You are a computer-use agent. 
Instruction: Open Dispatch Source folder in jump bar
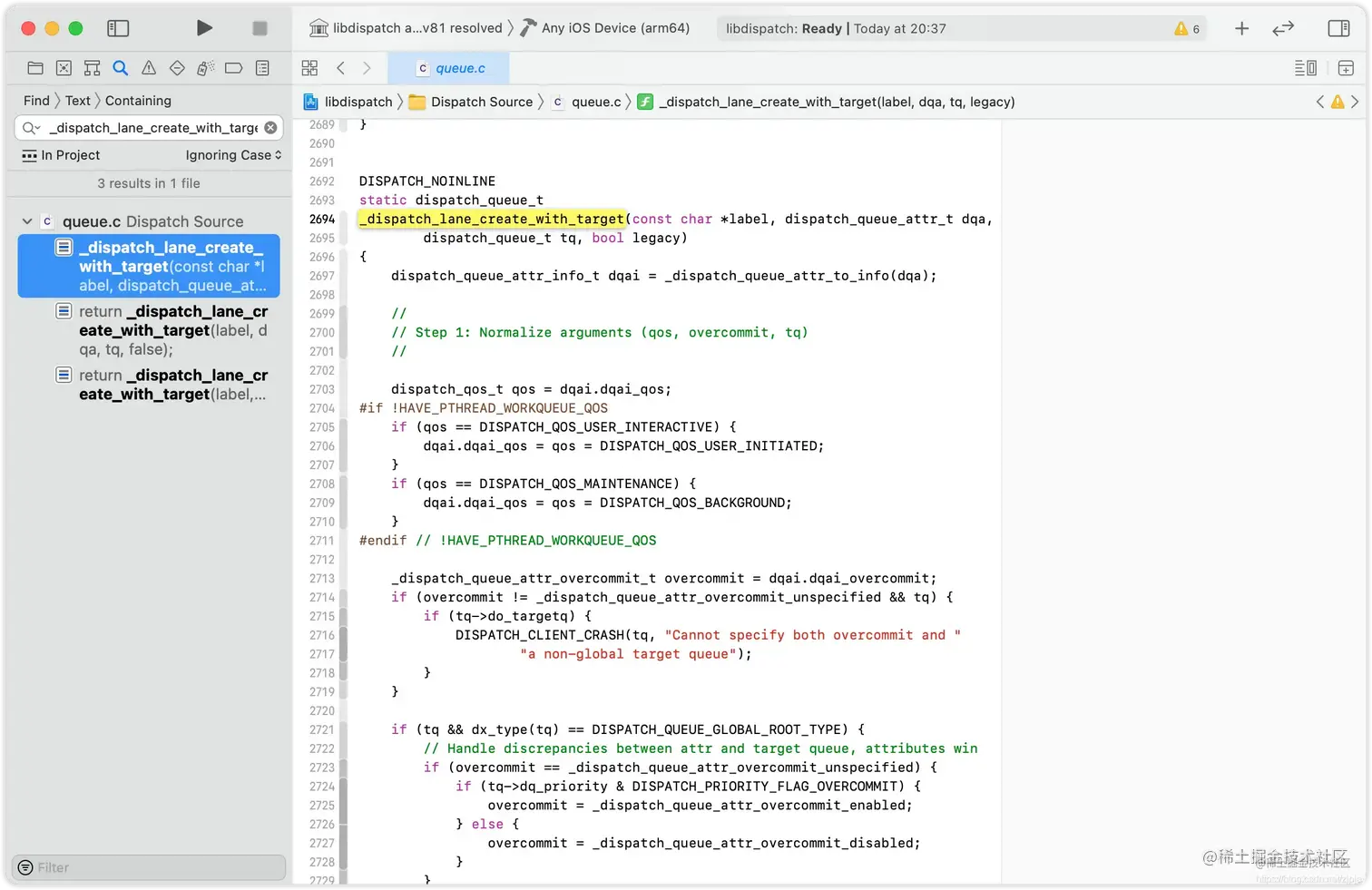pos(471,102)
